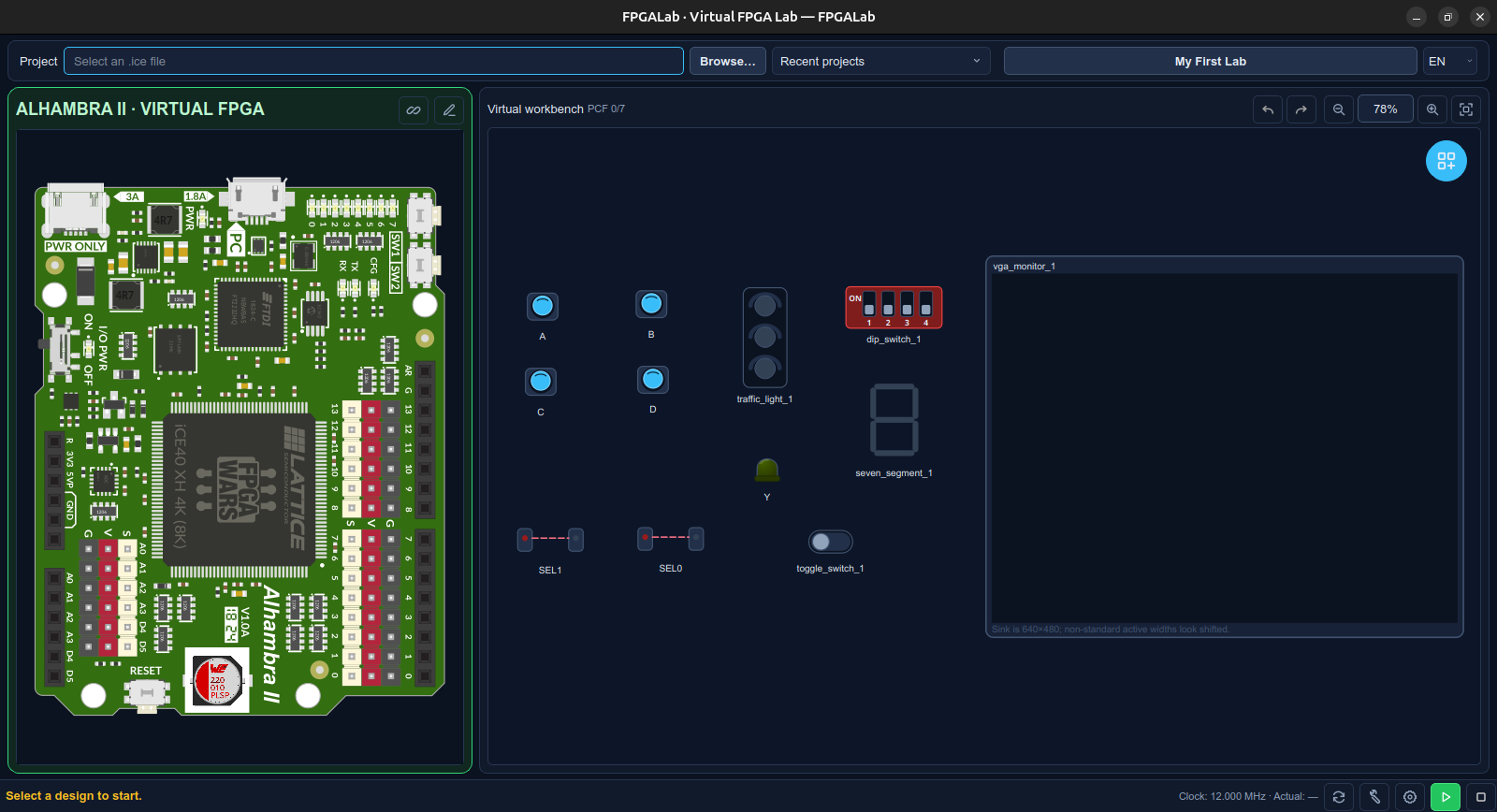Click the wrench build icon
1497x812 pixels.
(x=1374, y=797)
